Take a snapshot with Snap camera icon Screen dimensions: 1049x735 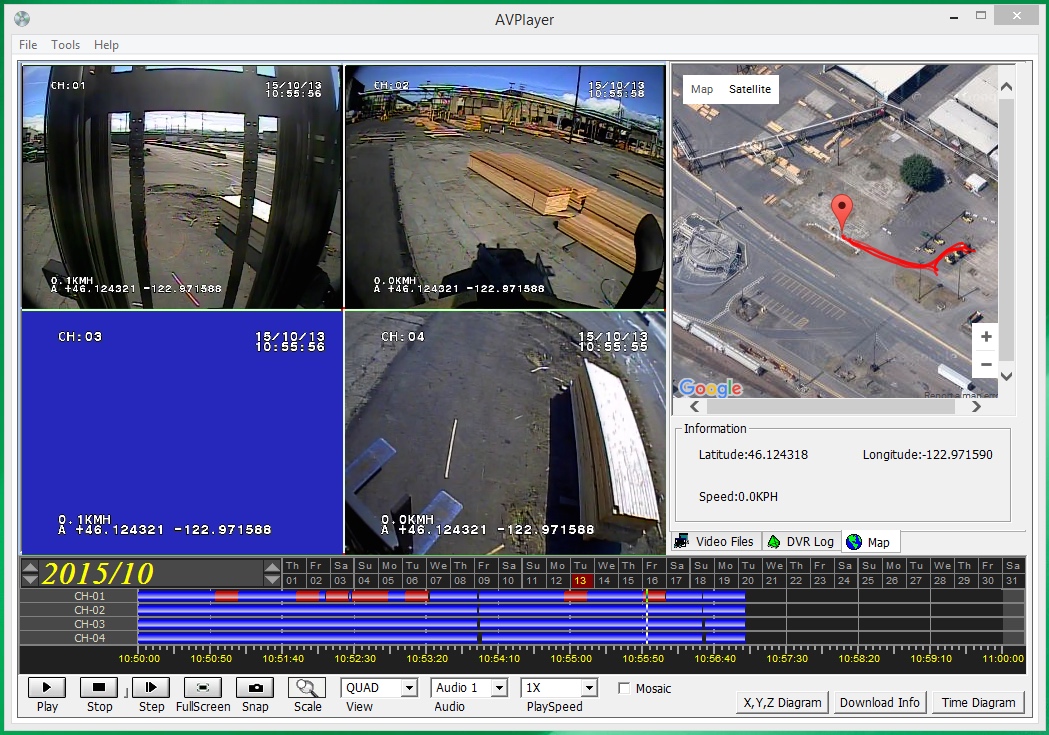coord(255,687)
